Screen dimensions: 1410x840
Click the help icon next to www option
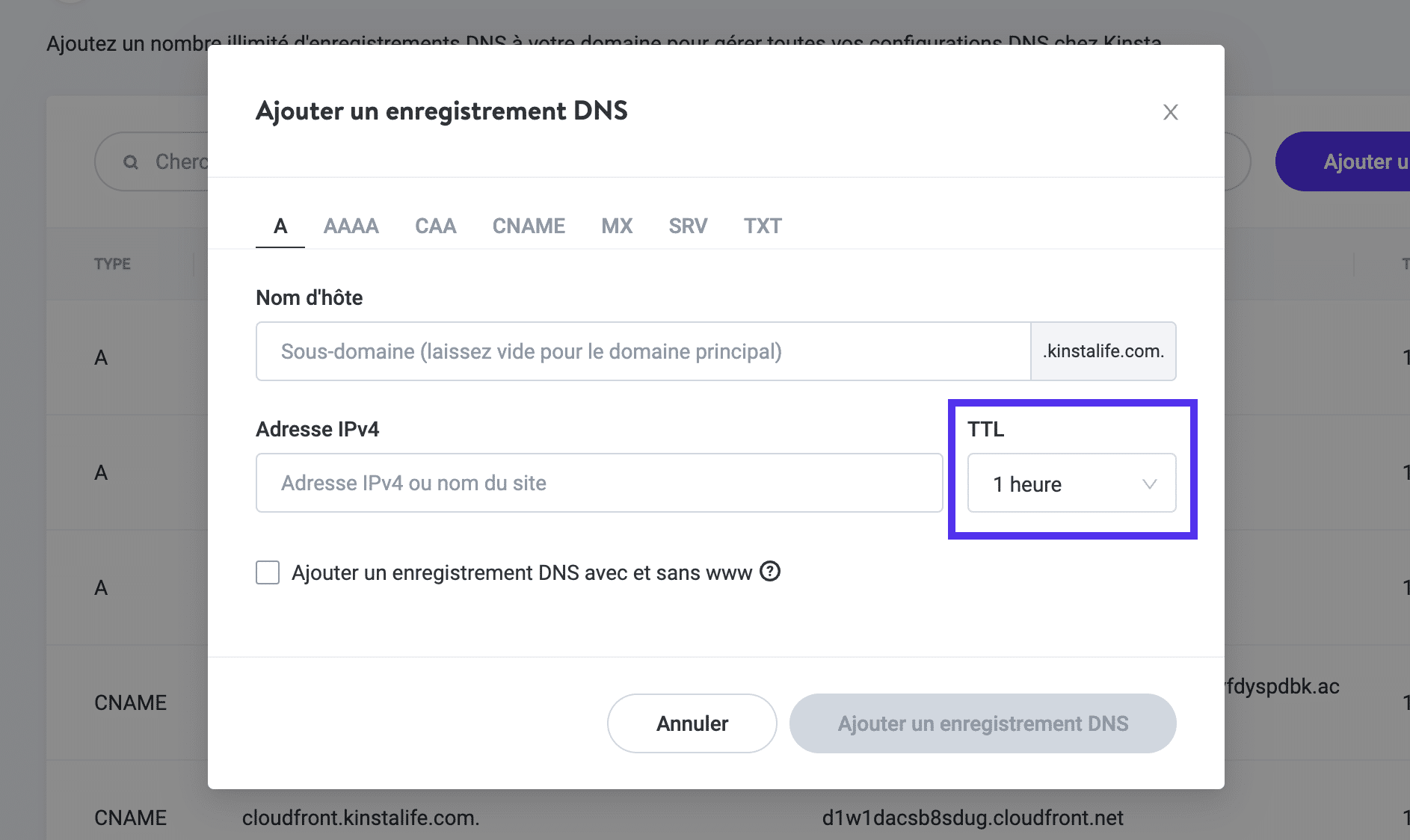(x=772, y=572)
